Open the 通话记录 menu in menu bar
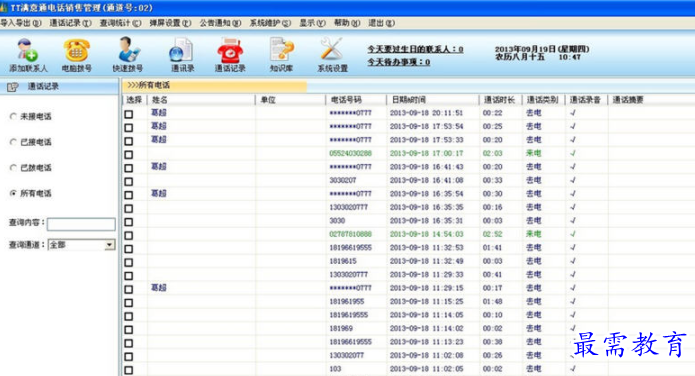This screenshot has height=376, width=695. [70, 23]
